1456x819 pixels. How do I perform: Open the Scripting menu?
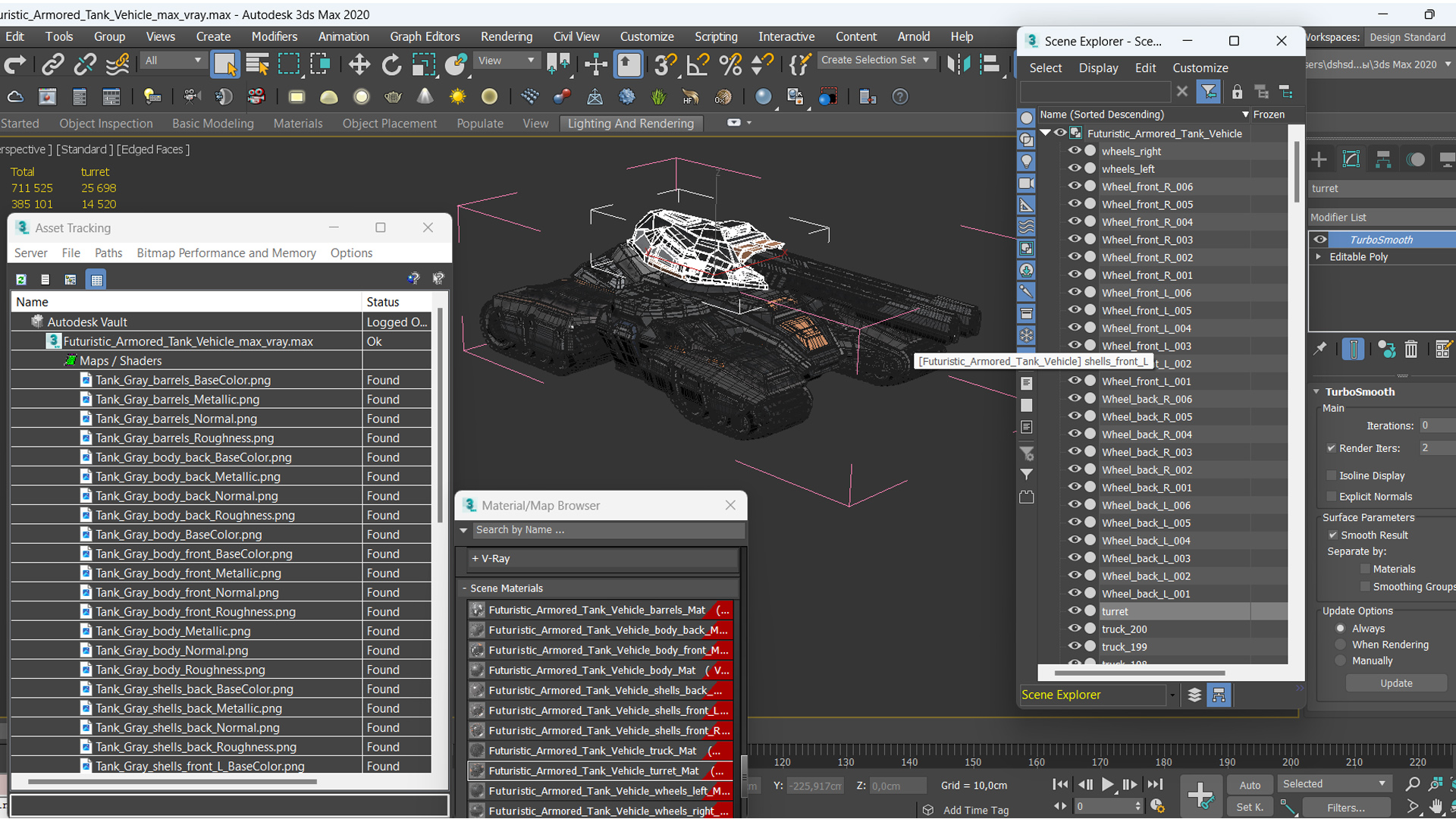point(716,36)
